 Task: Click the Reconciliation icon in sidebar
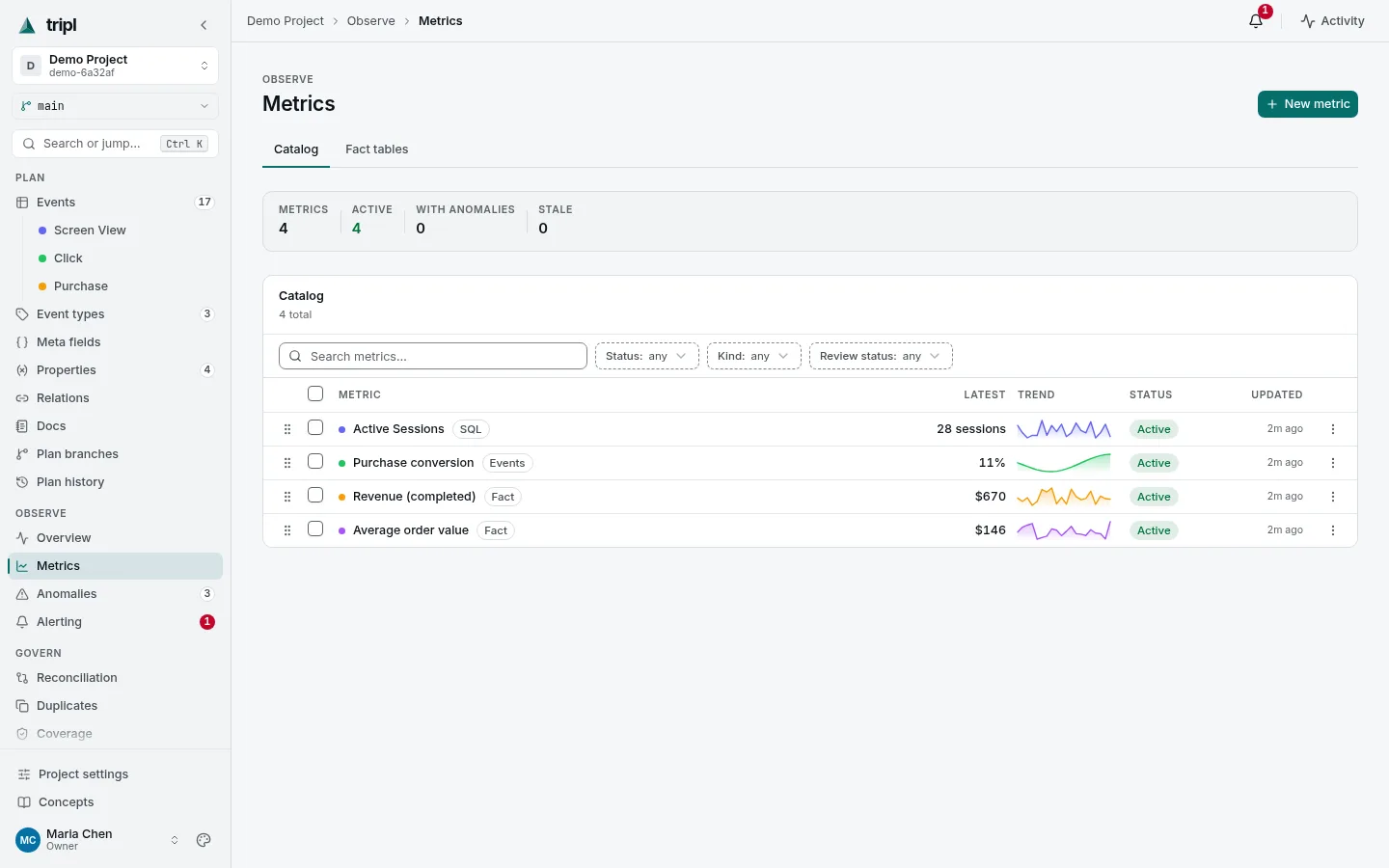[x=22, y=678]
